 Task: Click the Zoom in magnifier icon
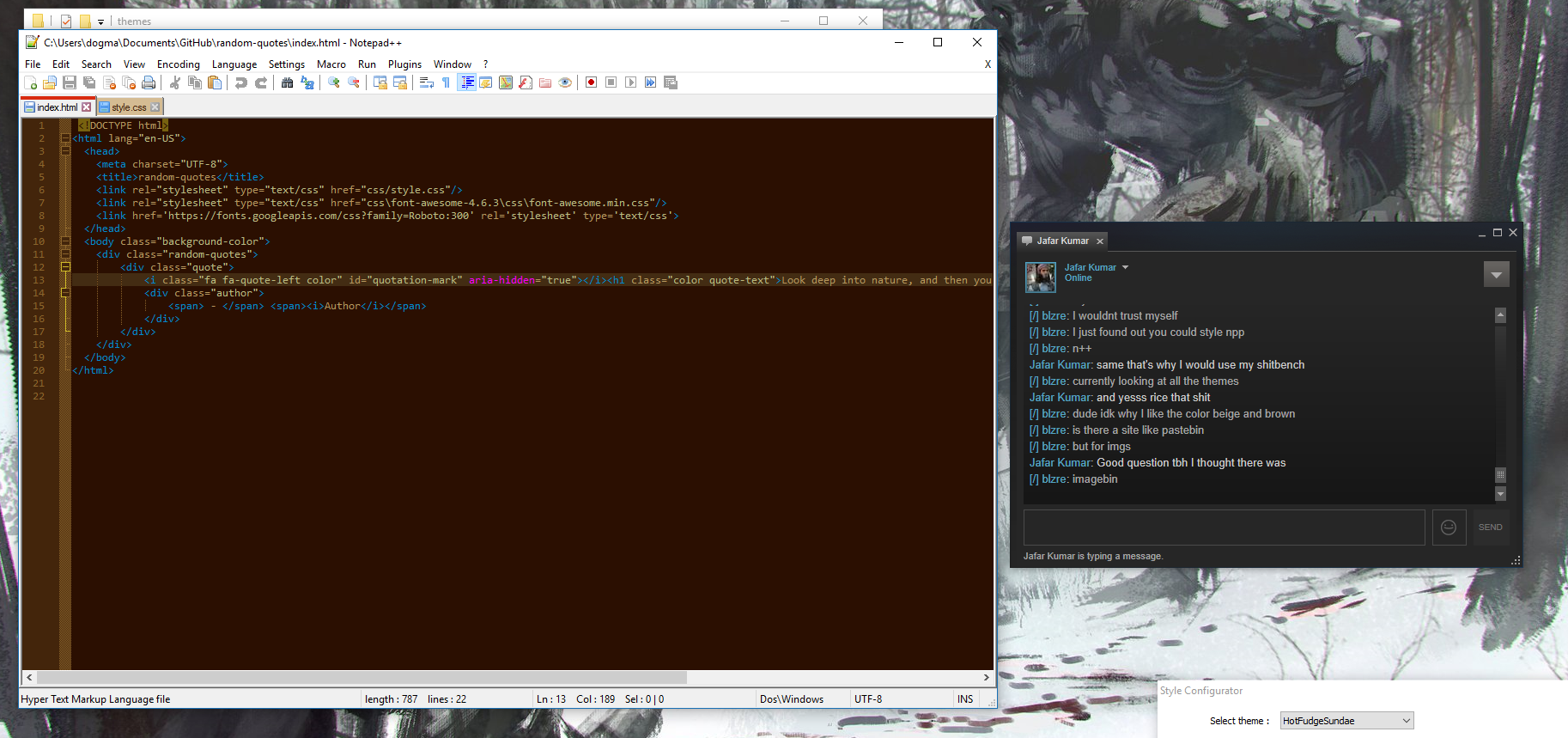tap(334, 82)
